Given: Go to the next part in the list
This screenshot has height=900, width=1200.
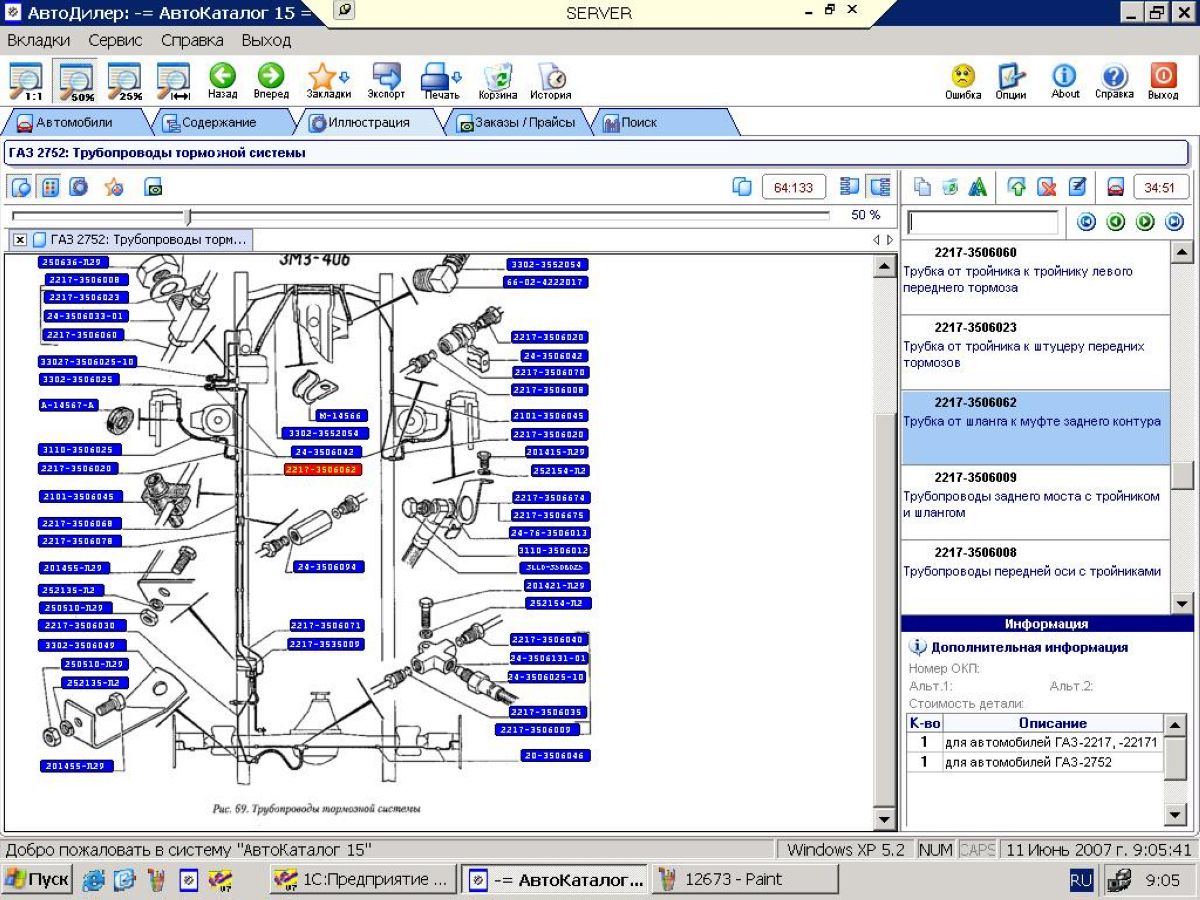Looking at the screenshot, I should pos(1145,222).
